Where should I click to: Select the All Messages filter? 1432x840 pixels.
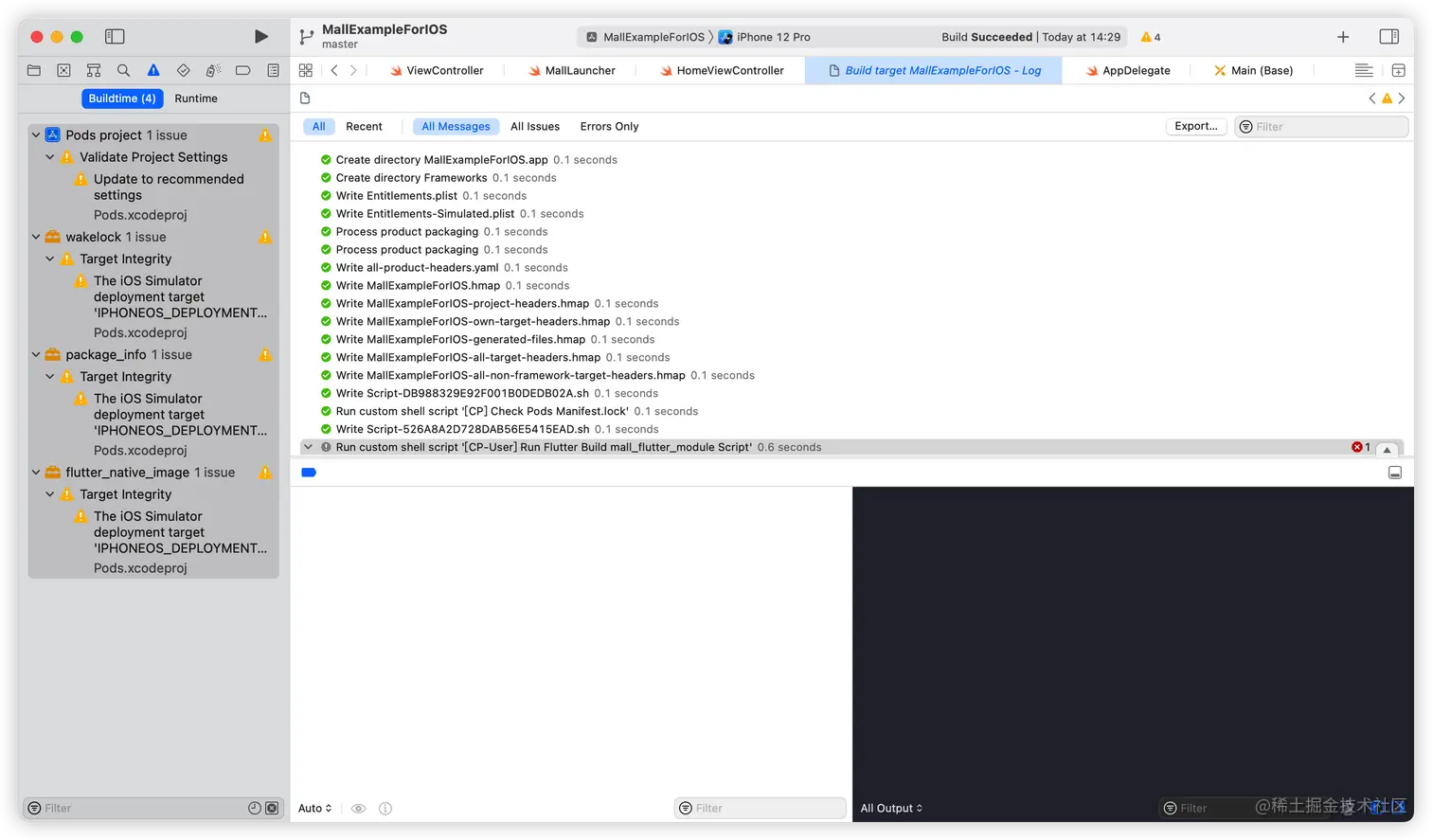tap(456, 126)
